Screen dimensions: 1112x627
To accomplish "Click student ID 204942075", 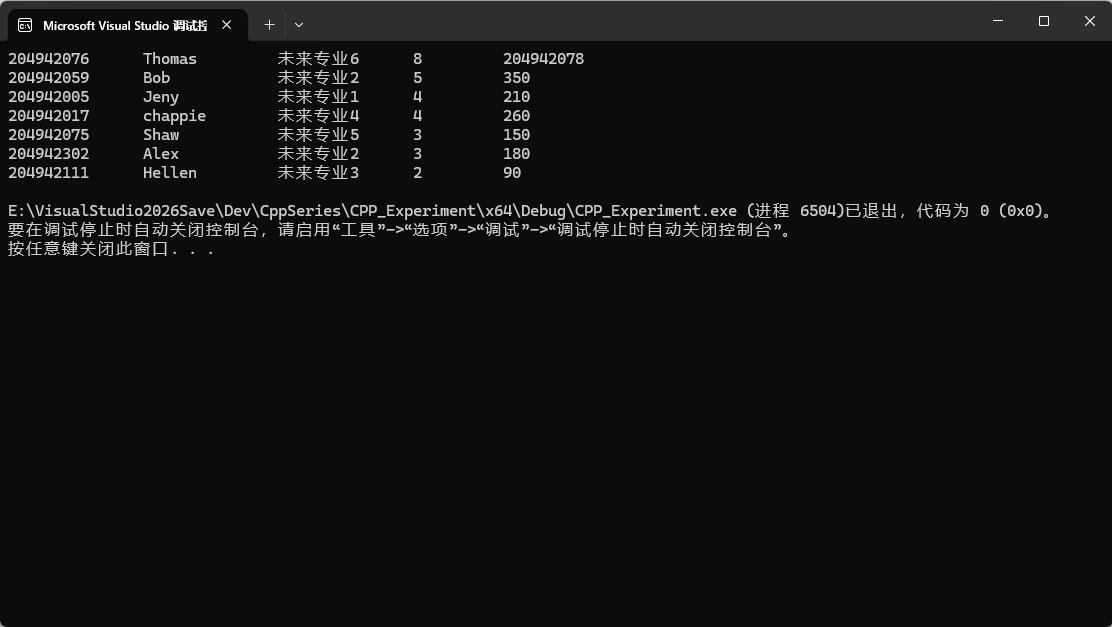I will [49, 135].
